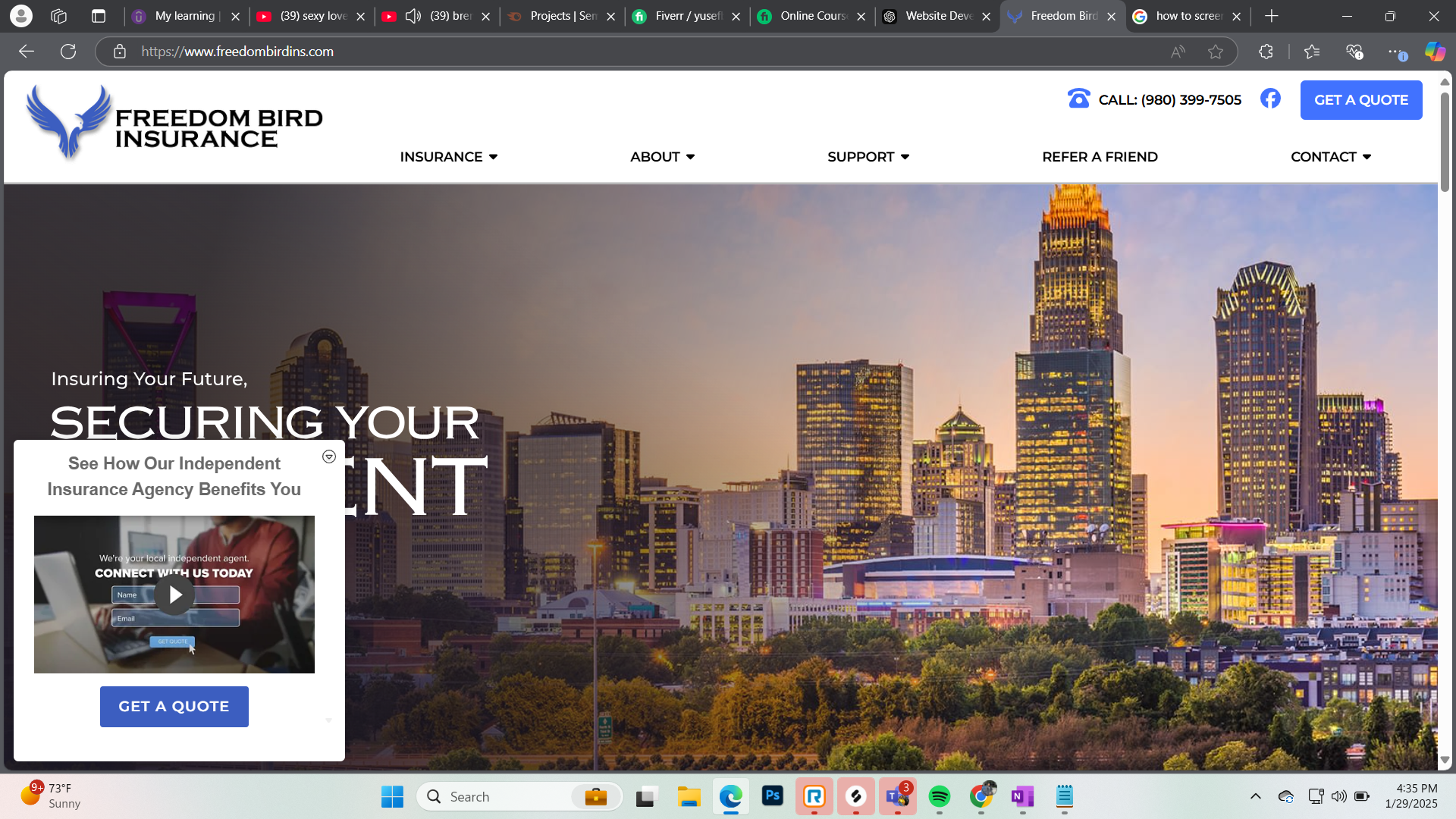The width and height of the screenshot is (1456, 819).
Task: Open browser Extensions puzzle icon
Action: 1266,52
